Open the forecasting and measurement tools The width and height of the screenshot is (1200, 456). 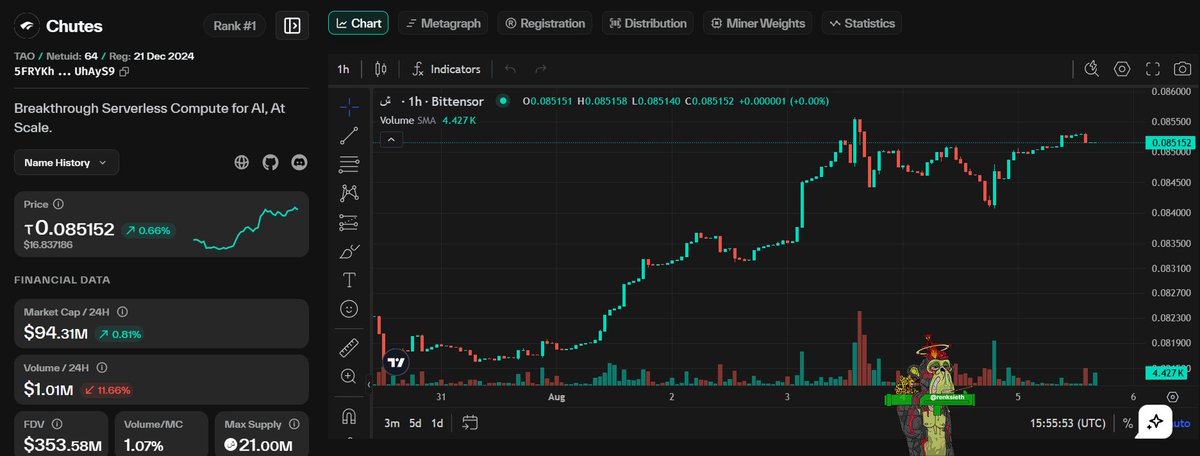pyautogui.click(x=349, y=222)
